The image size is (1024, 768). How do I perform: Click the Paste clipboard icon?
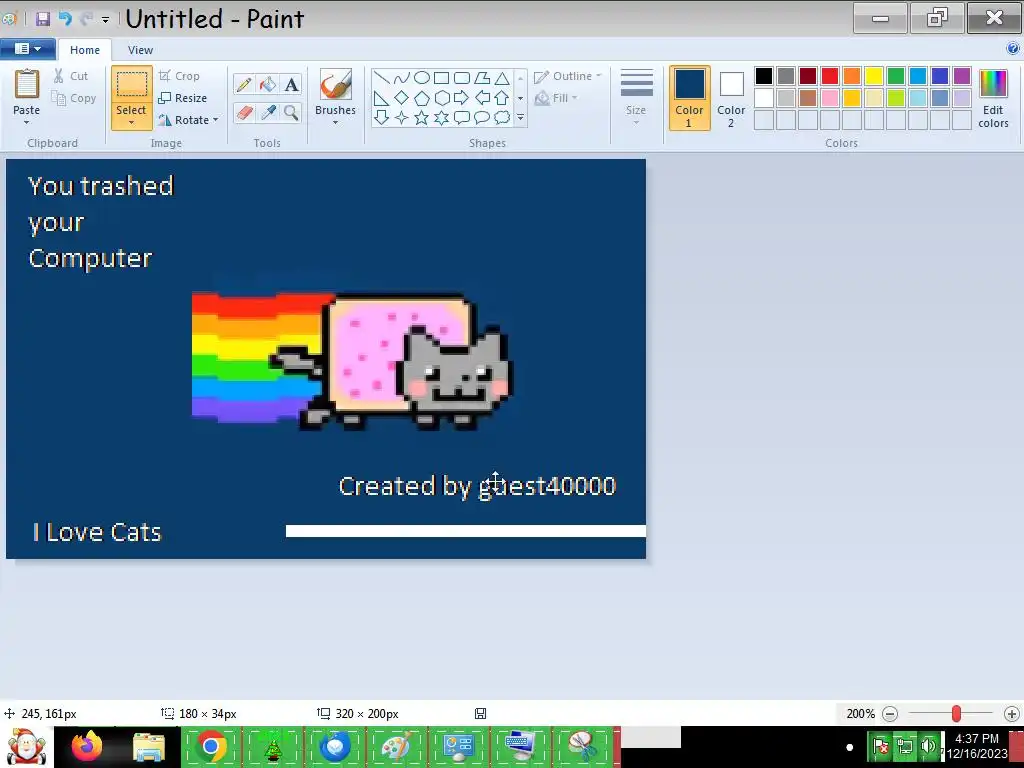tap(27, 84)
